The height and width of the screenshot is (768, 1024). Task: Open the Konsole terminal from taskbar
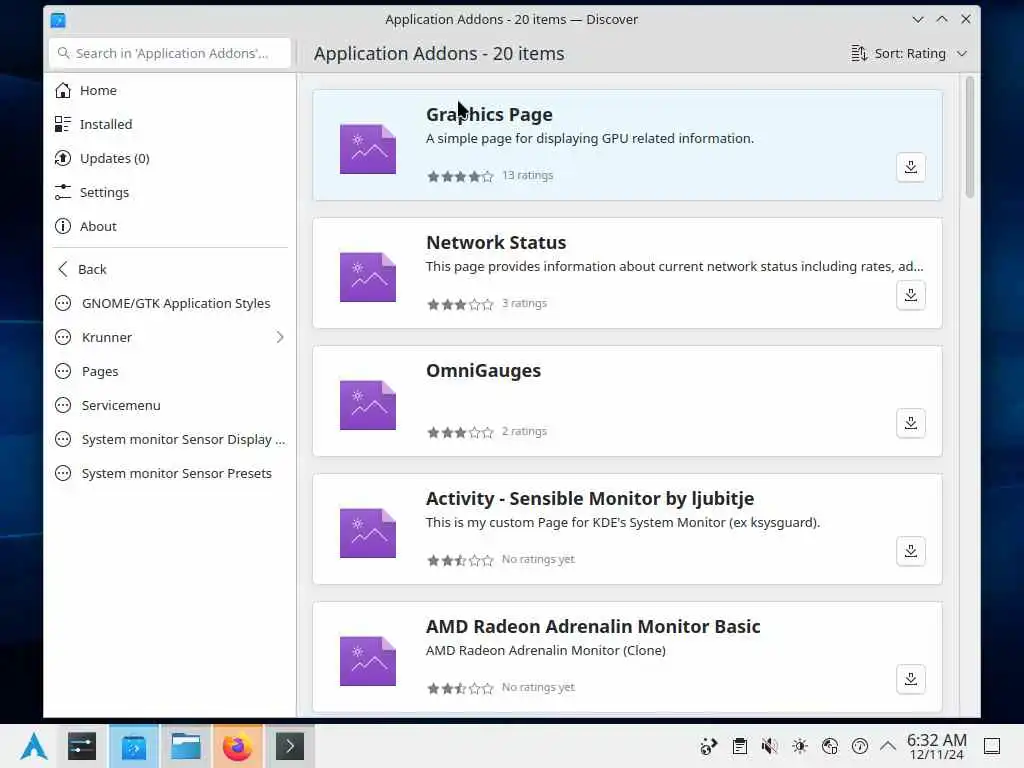(x=289, y=746)
